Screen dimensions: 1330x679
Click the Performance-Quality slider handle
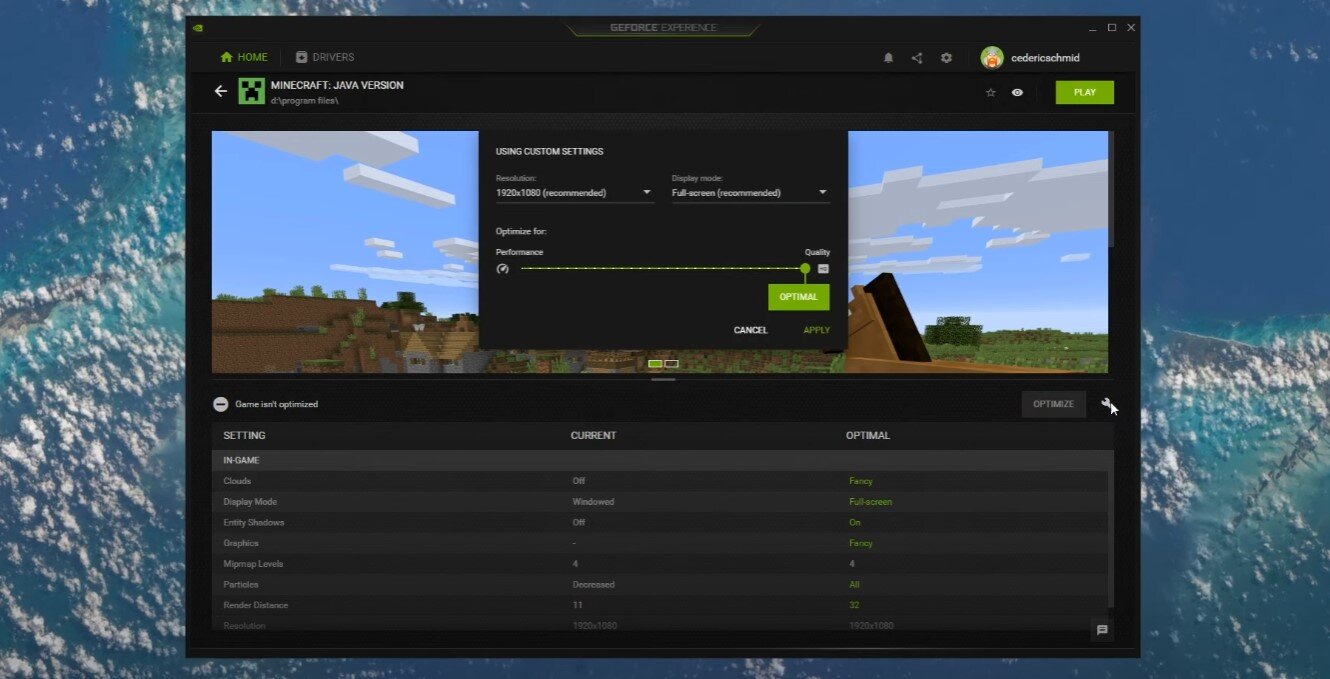coord(805,268)
